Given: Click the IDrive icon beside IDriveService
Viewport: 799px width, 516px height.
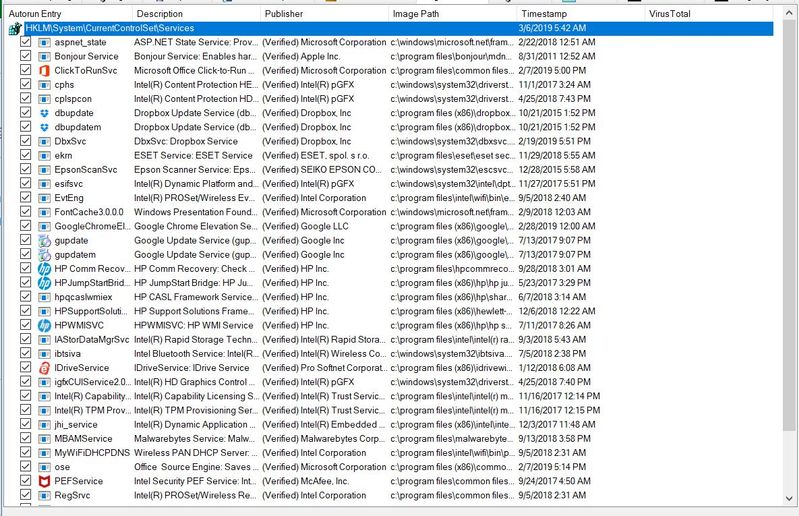Looking at the screenshot, I should pyautogui.click(x=44, y=368).
